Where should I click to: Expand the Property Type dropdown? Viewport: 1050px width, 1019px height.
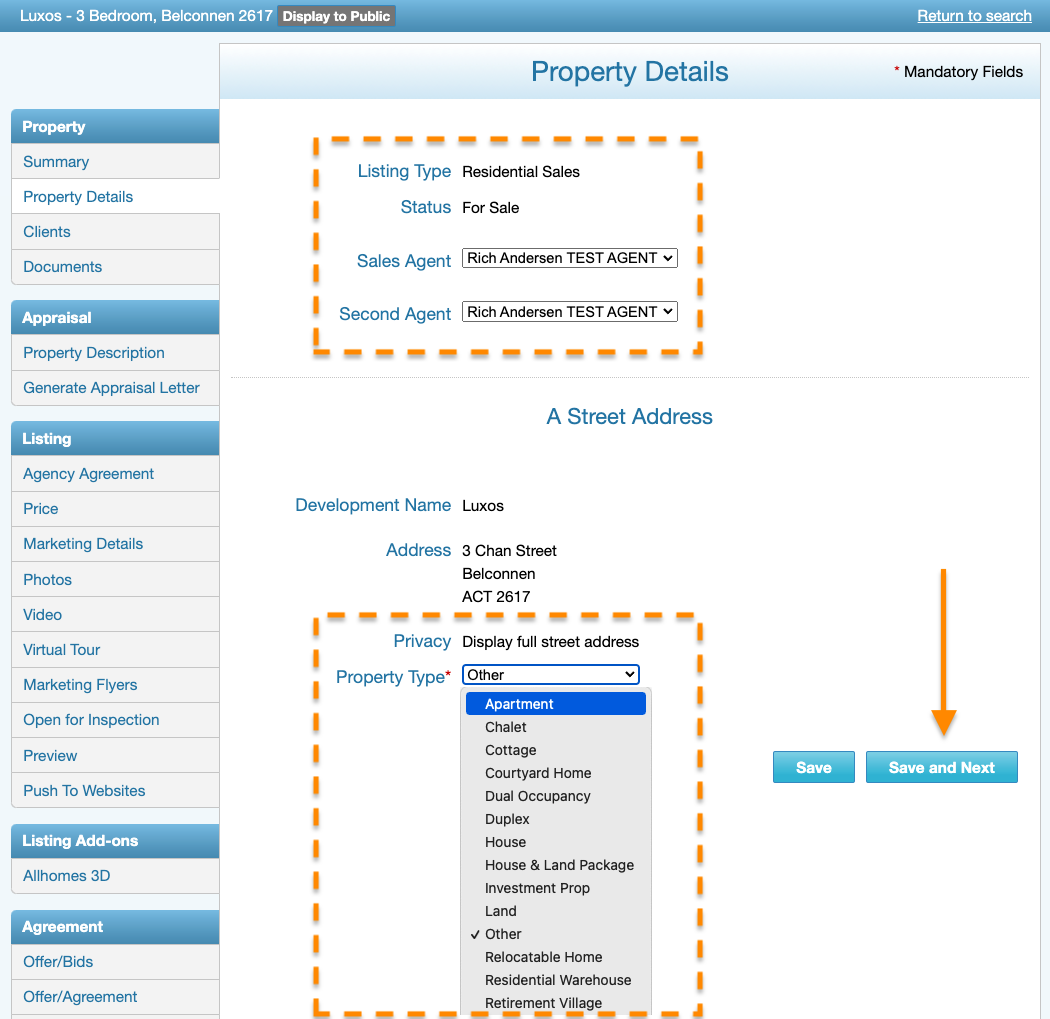pyautogui.click(x=550, y=673)
